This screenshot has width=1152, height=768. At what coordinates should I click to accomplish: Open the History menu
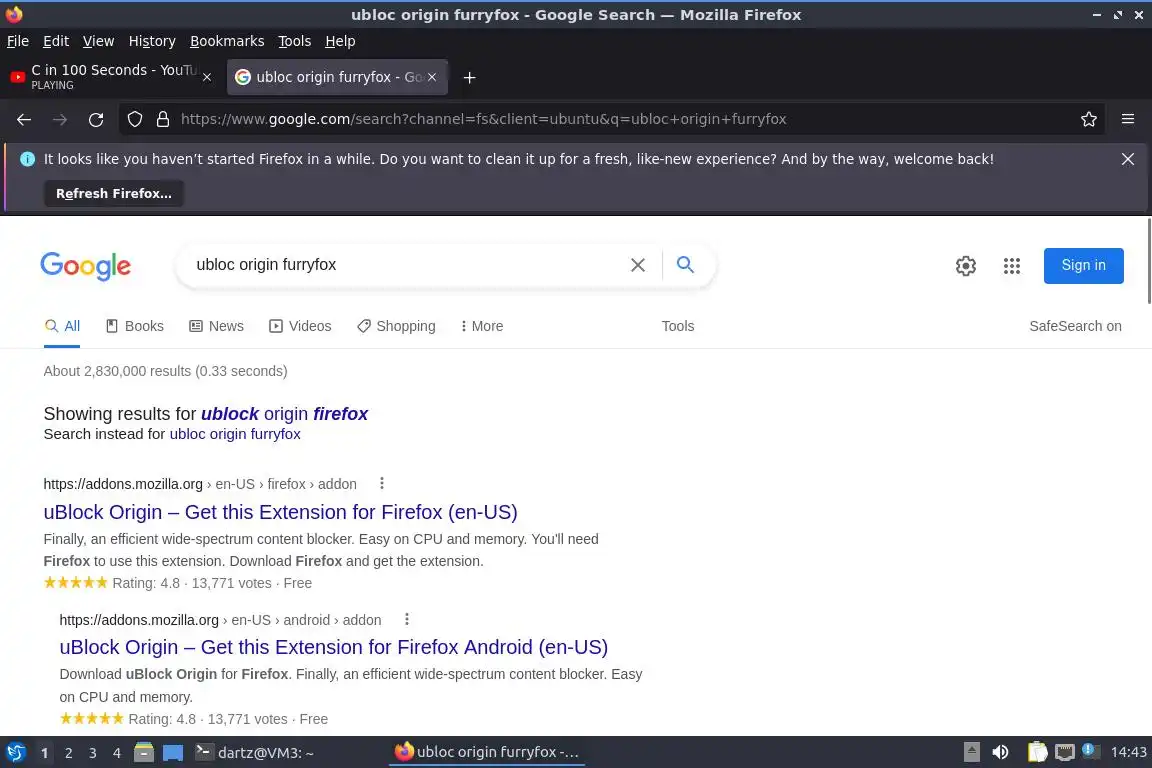pos(152,41)
